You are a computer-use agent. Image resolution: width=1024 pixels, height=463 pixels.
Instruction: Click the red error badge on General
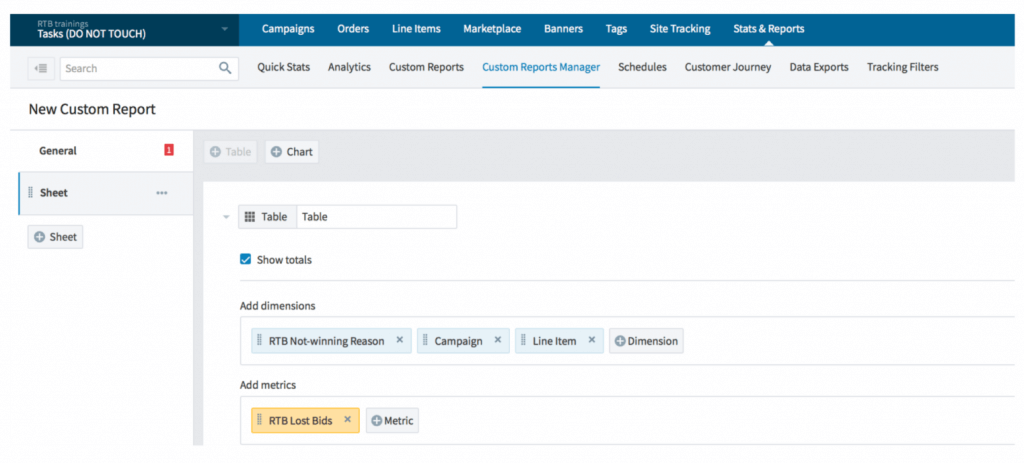click(169, 150)
